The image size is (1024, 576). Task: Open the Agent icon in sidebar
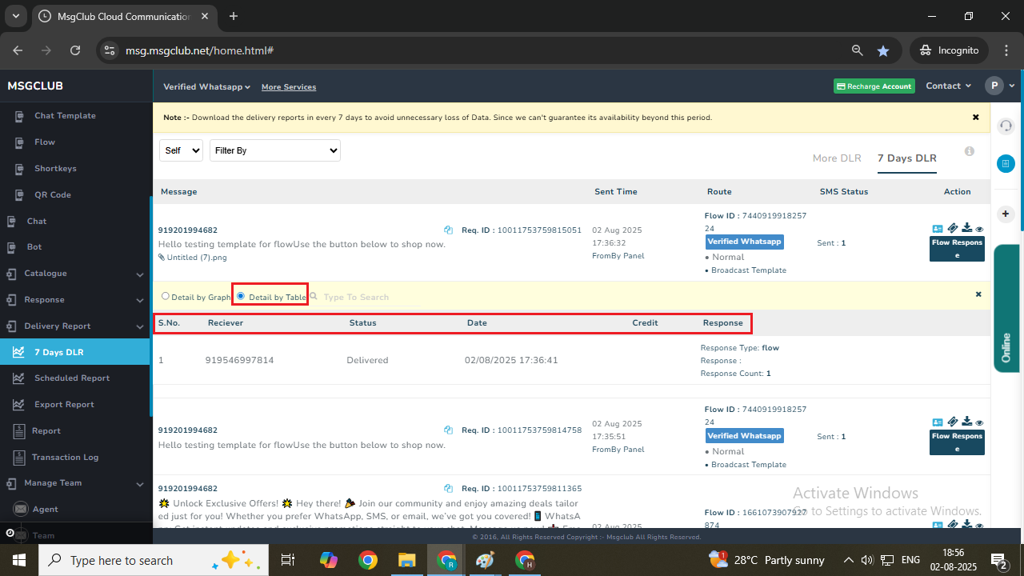pyautogui.click(x=21, y=509)
